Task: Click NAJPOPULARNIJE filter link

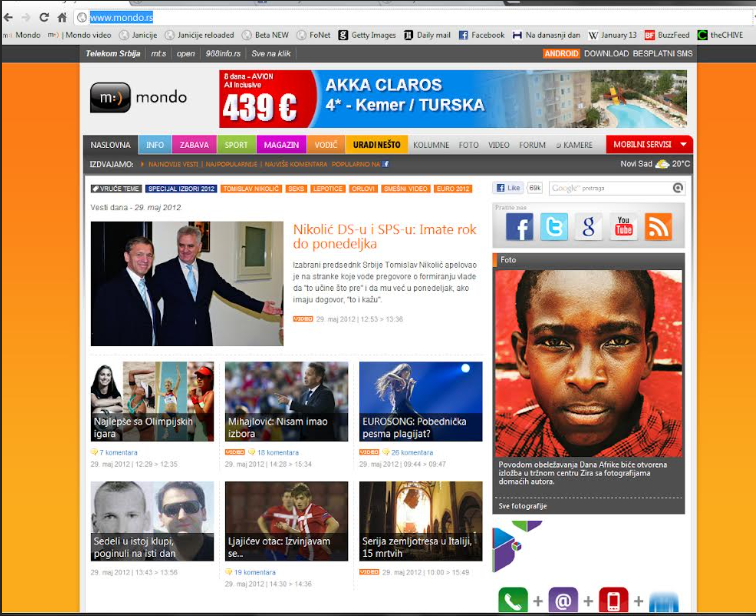Action: click(x=231, y=164)
